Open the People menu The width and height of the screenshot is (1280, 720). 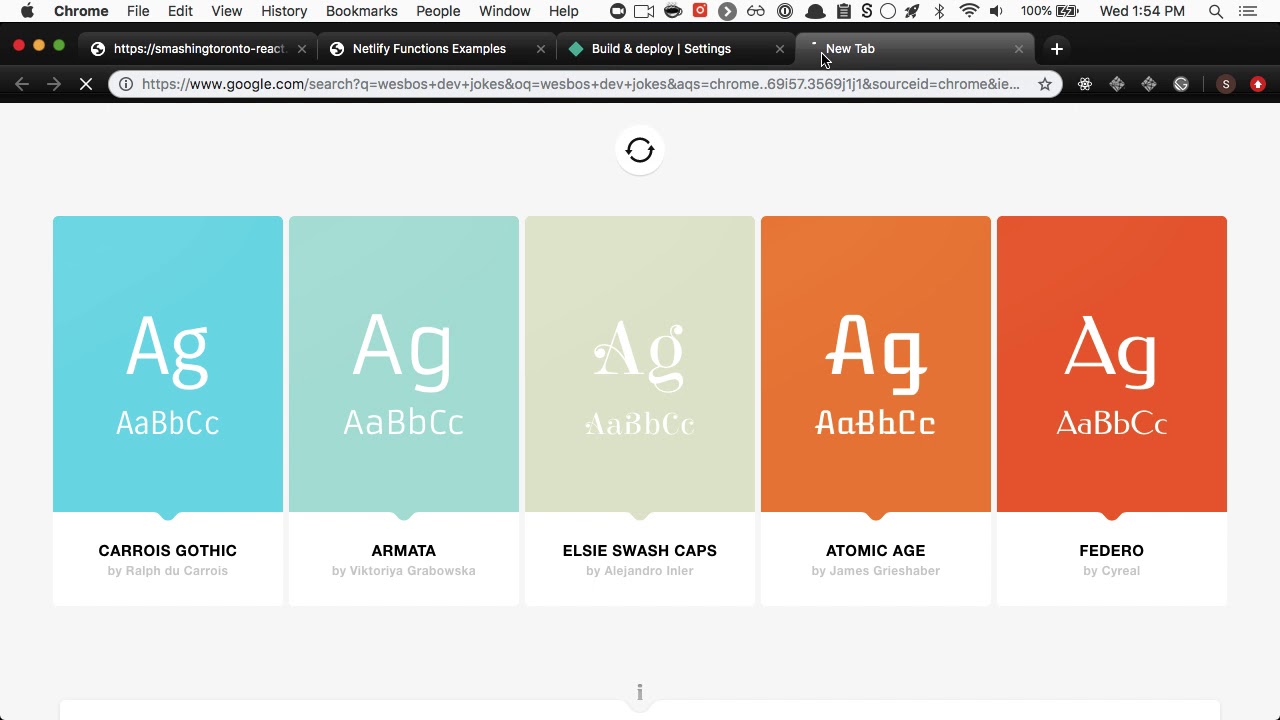click(x=438, y=11)
